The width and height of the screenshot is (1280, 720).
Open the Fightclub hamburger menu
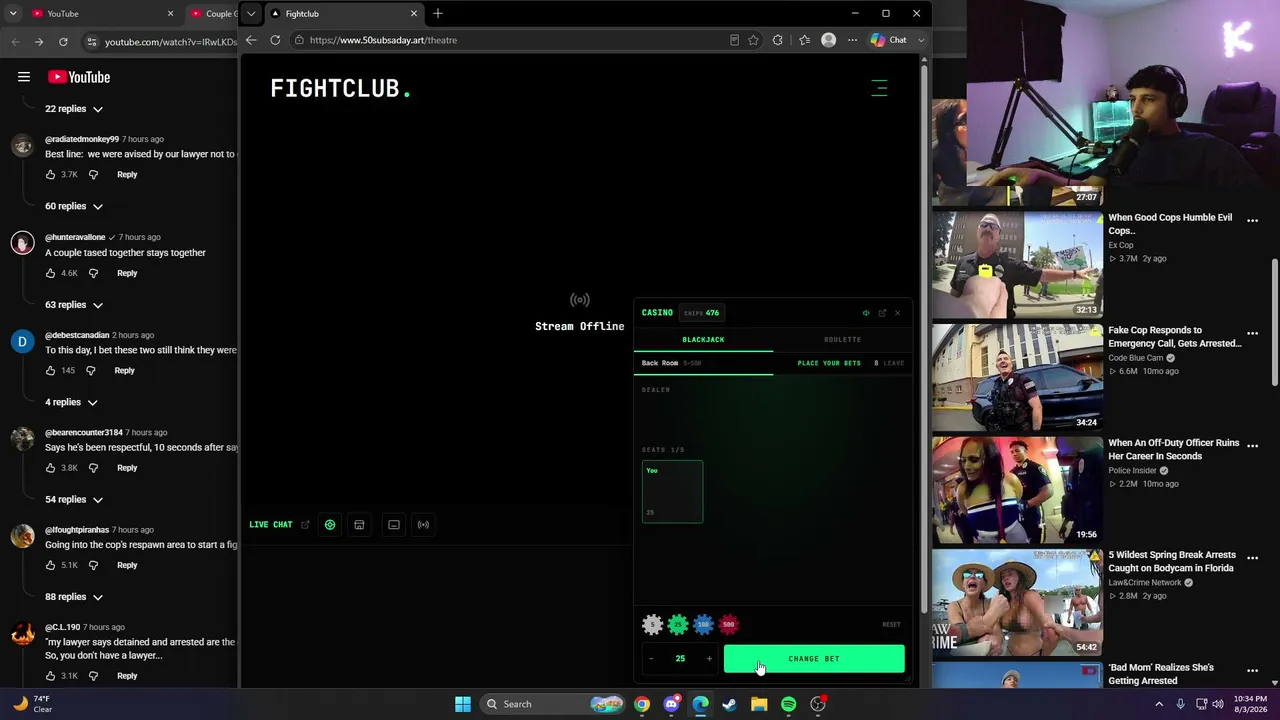879,88
